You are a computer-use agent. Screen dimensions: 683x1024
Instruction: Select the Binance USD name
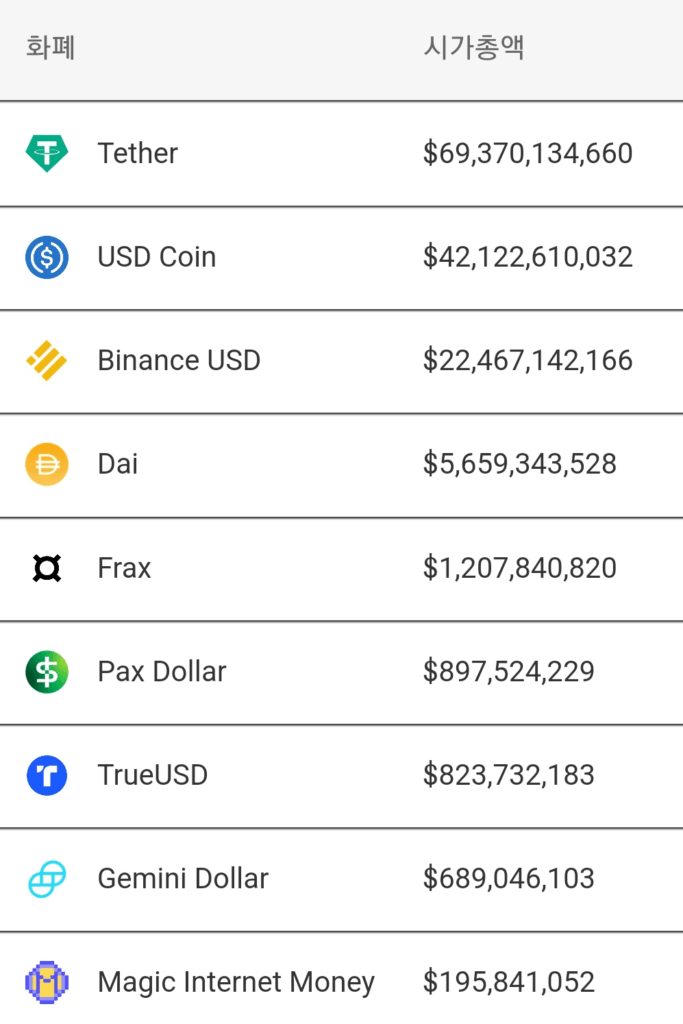coord(179,360)
